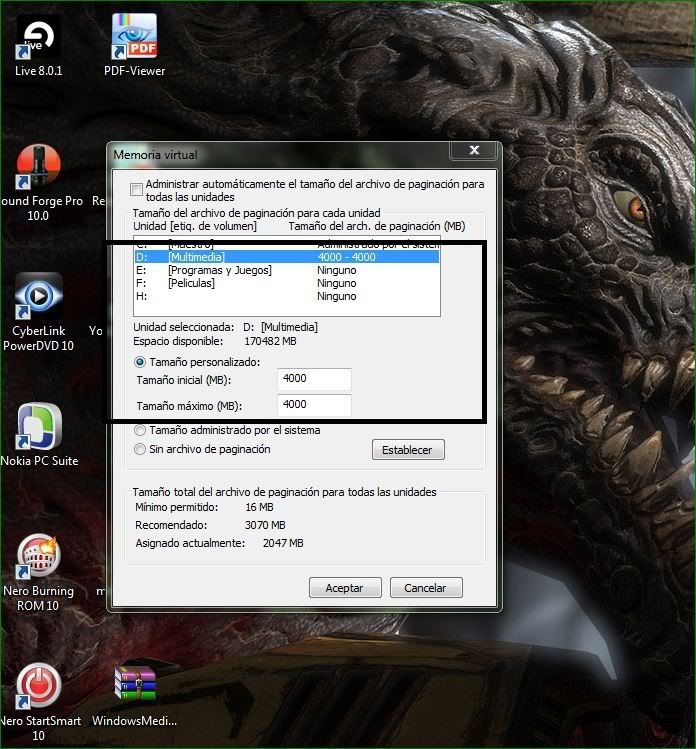
Task: Click the Recomendado 3070 MB value
Action: [265, 525]
